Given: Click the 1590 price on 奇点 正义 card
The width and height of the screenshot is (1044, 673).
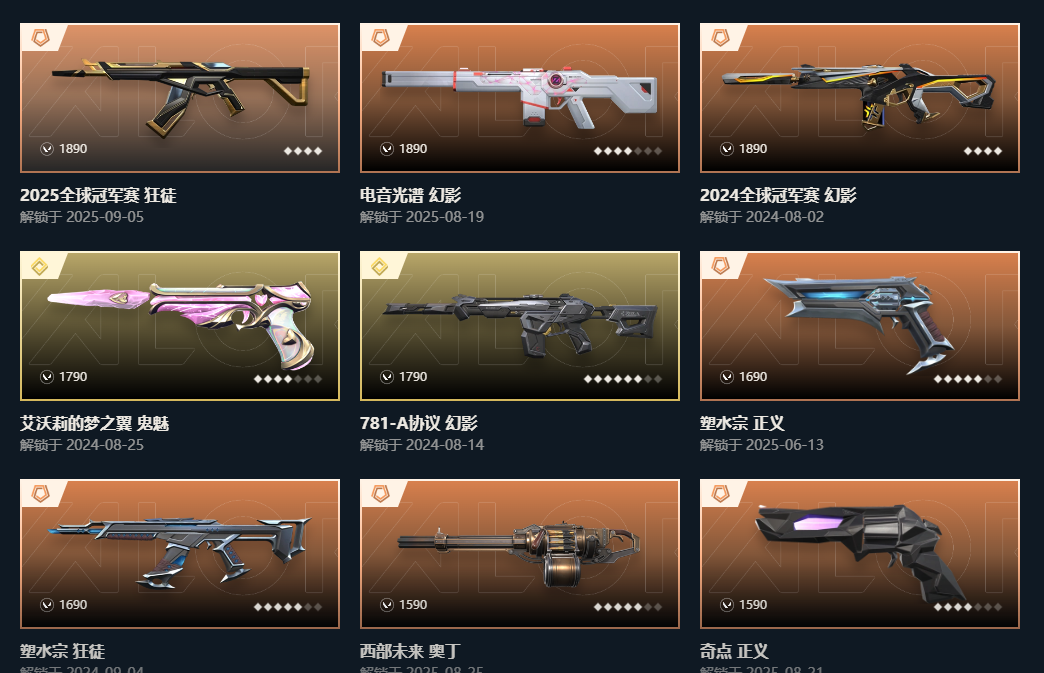Looking at the screenshot, I should pos(753,605).
